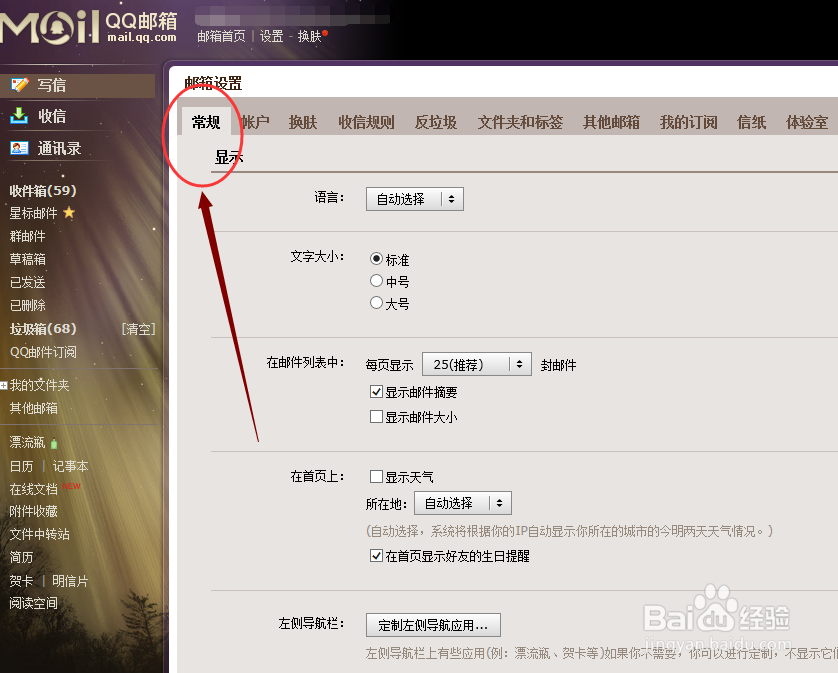This screenshot has height=673, width=838.
Task: Open 在线文档 in the sidebar
Action: click(33, 489)
